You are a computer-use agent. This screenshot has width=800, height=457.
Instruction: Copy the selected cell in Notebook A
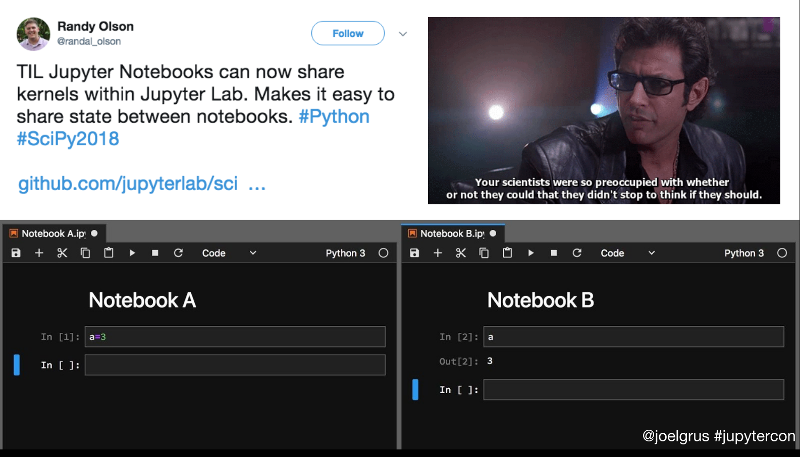click(x=85, y=253)
